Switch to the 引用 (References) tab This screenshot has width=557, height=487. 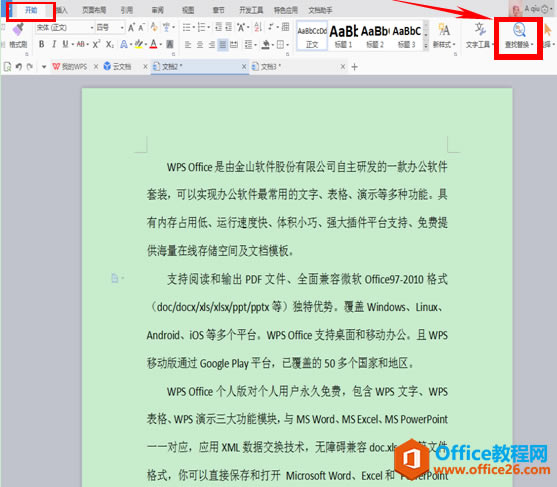[x=126, y=10]
